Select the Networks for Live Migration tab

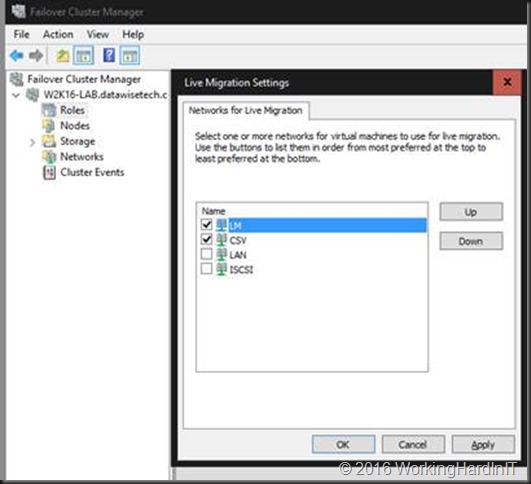click(x=246, y=110)
